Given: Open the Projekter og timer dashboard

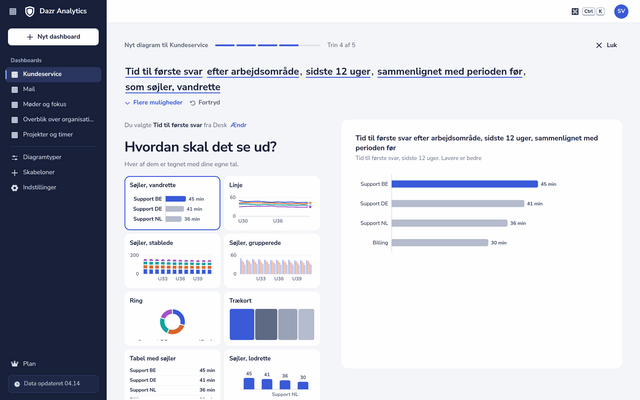Looking at the screenshot, I should pos(53,135).
